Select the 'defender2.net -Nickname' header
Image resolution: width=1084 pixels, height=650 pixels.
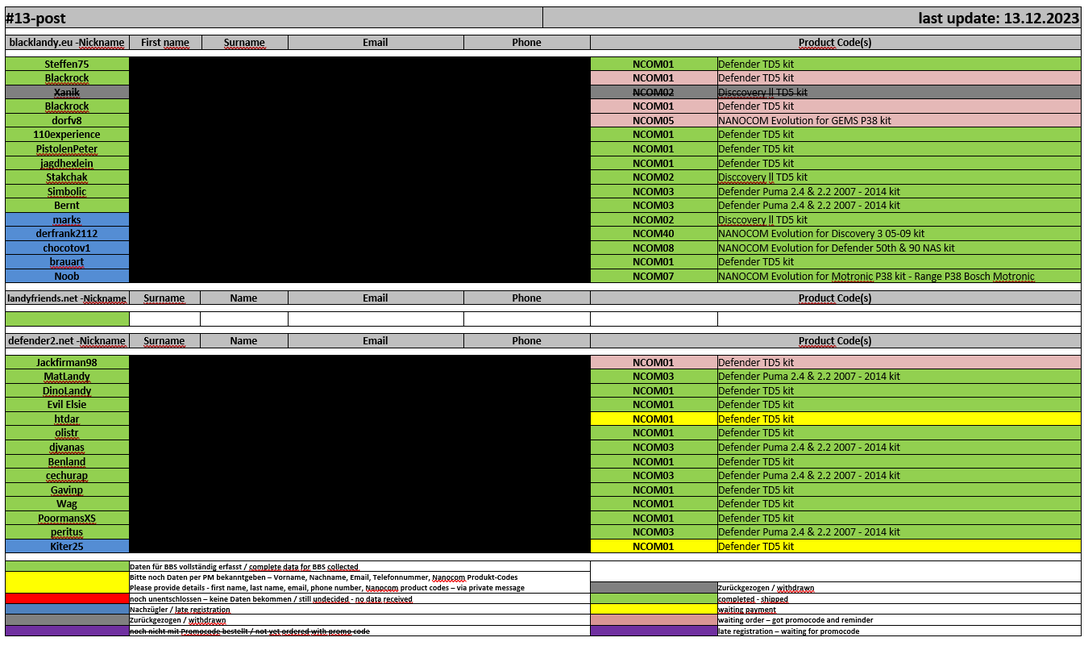tap(67, 340)
